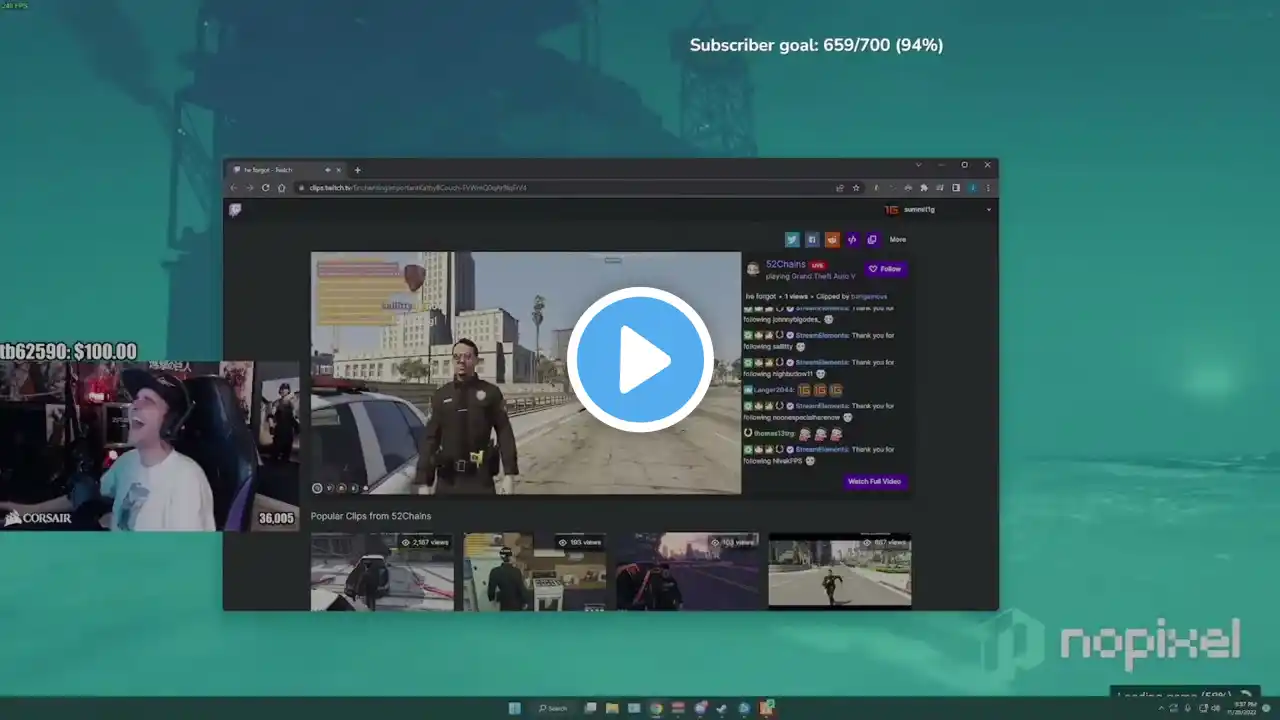Click the Side panel icon in Chrome toolbar
1280x720 pixels.
(956, 188)
